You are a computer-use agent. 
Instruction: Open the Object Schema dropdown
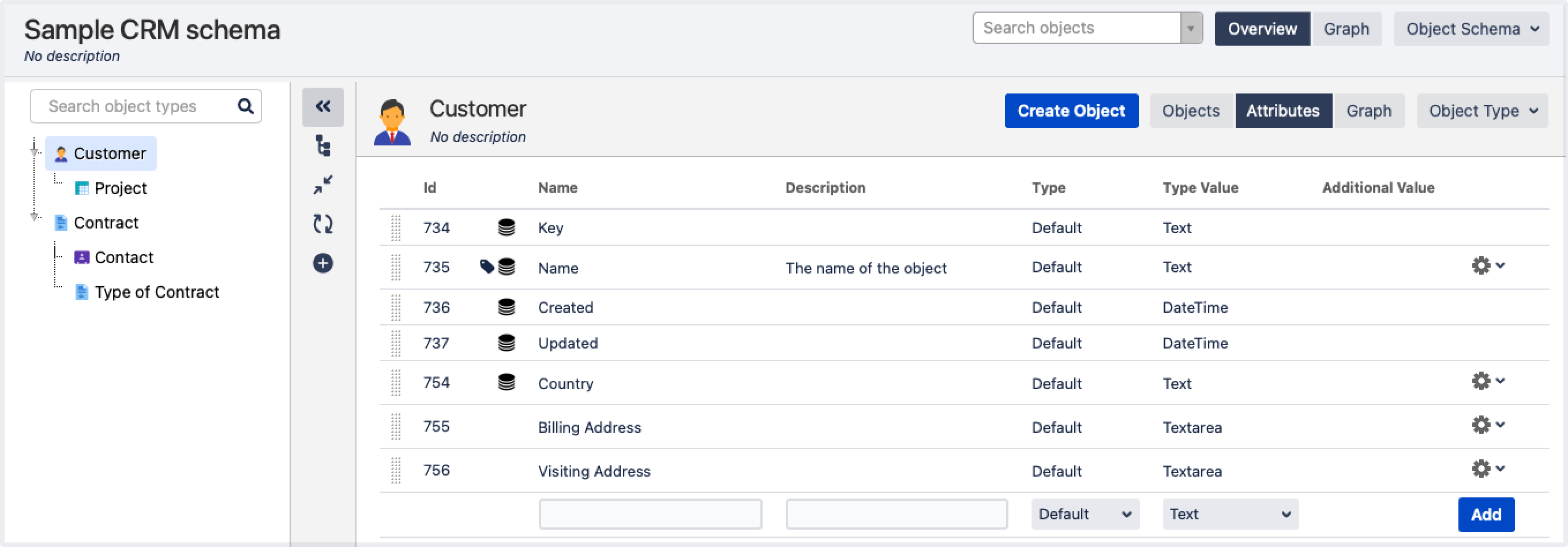(x=1471, y=29)
